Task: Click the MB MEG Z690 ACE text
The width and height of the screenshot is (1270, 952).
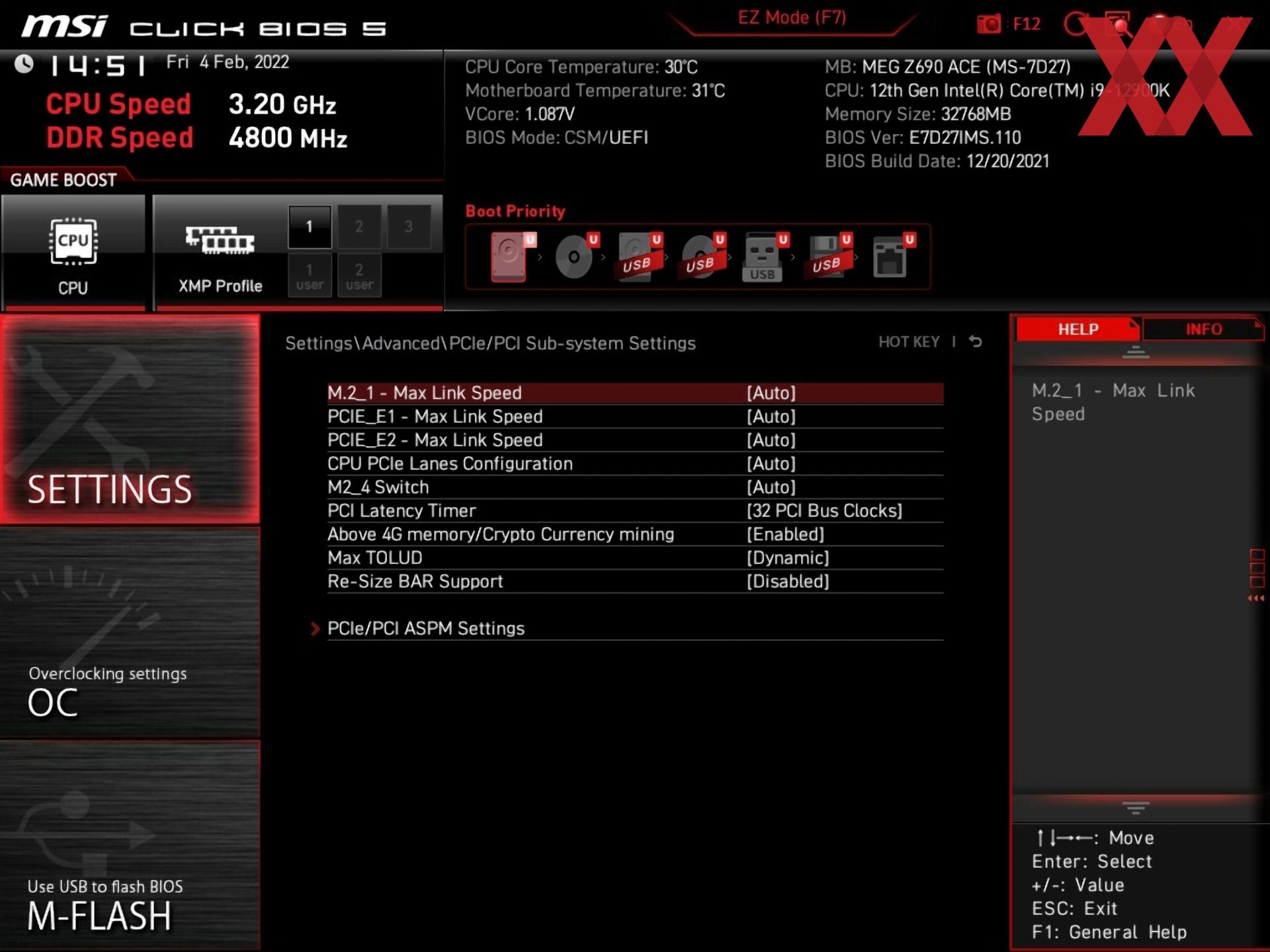Action: [947, 67]
